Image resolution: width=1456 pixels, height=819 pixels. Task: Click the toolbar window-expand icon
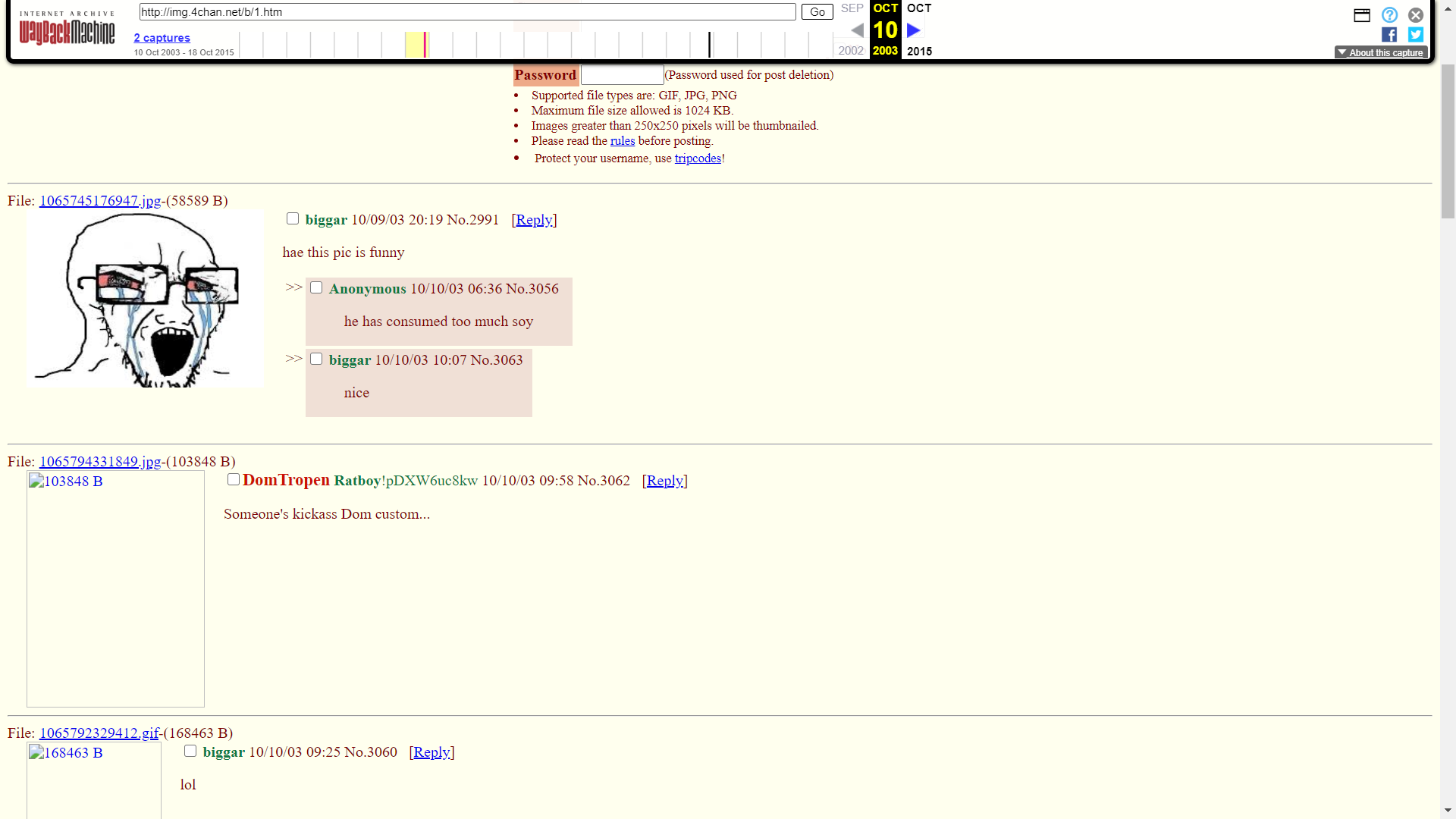point(1361,15)
